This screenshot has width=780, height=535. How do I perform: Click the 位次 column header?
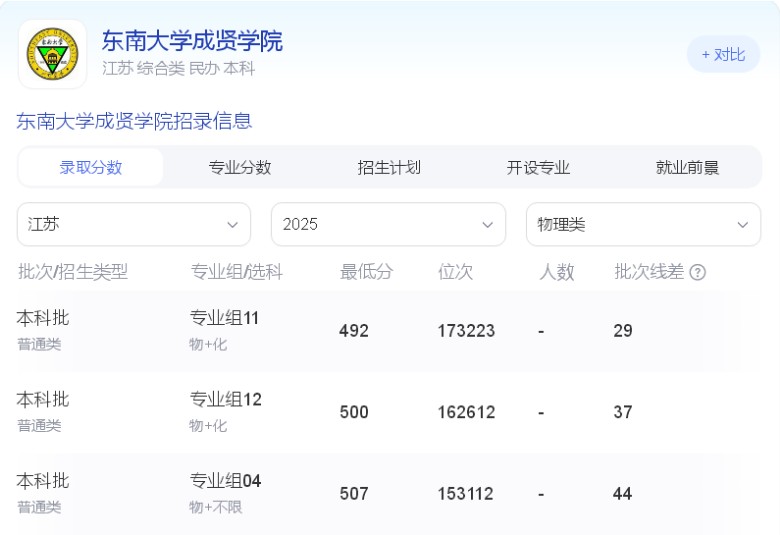[x=455, y=272]
